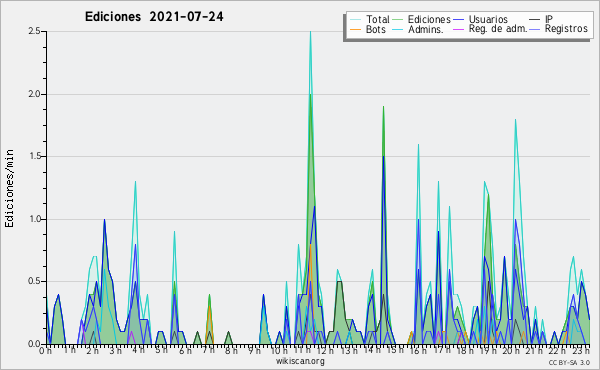The image size is (600, 370).
Task: Click the Admins. legend entry
Action: pyautogui.click(x=418, y=29)
